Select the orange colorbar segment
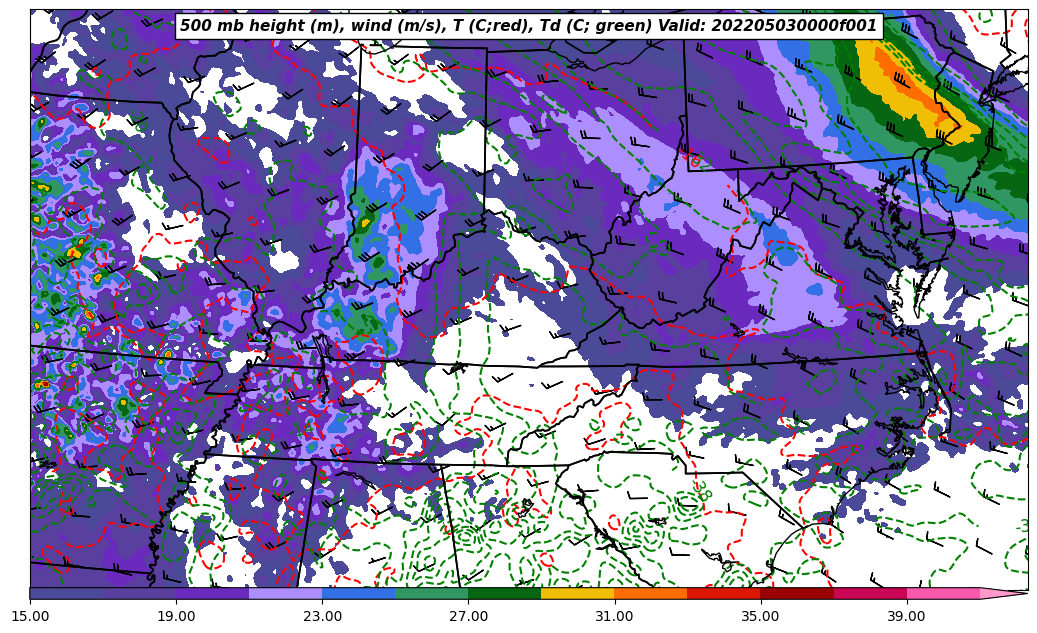The width and height of the screenshot is (1037, 633). point(651,593)
